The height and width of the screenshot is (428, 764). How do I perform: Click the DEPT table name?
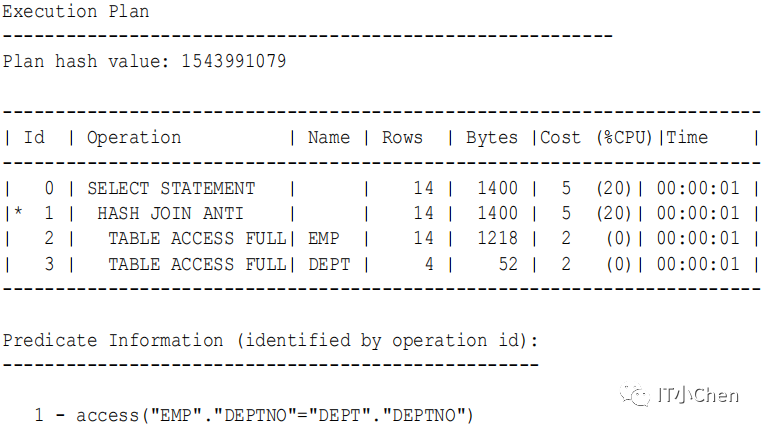(x=329, y=264)
